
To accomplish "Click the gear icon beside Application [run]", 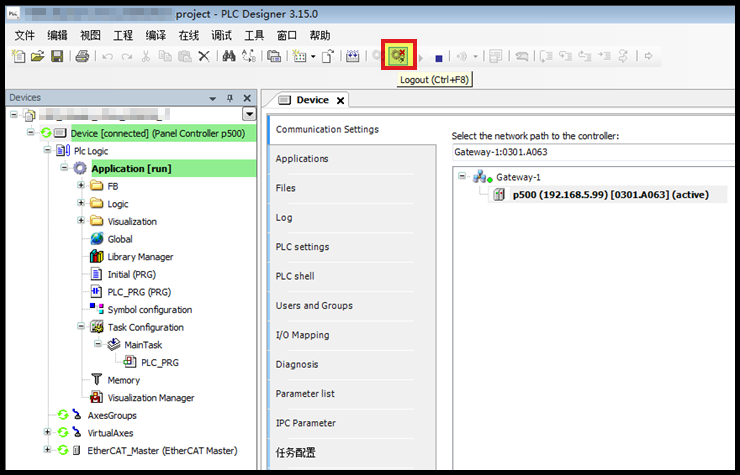I will pos(80,168).
